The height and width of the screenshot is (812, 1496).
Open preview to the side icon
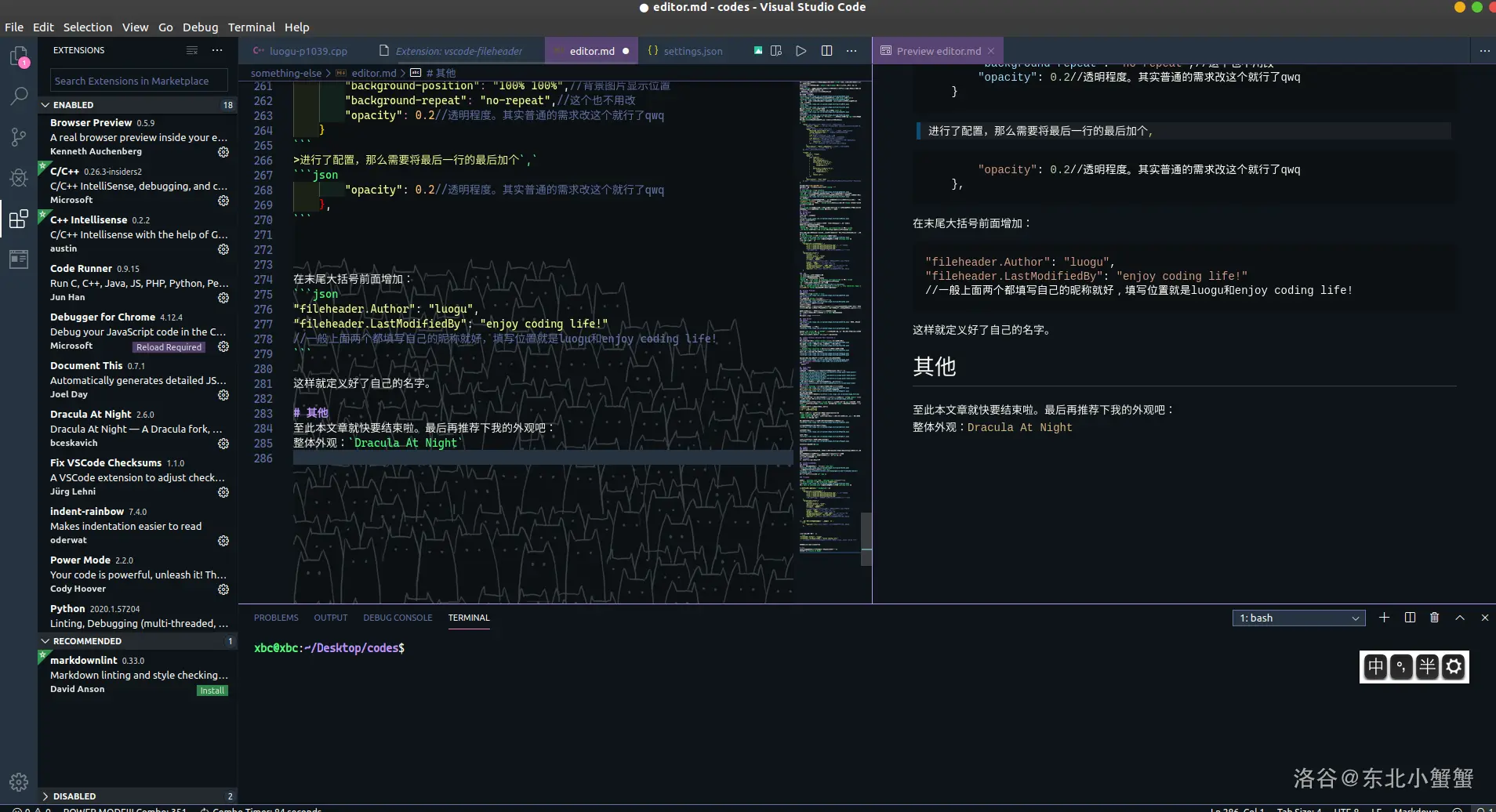pyautogui.click(x=776, y=50)
